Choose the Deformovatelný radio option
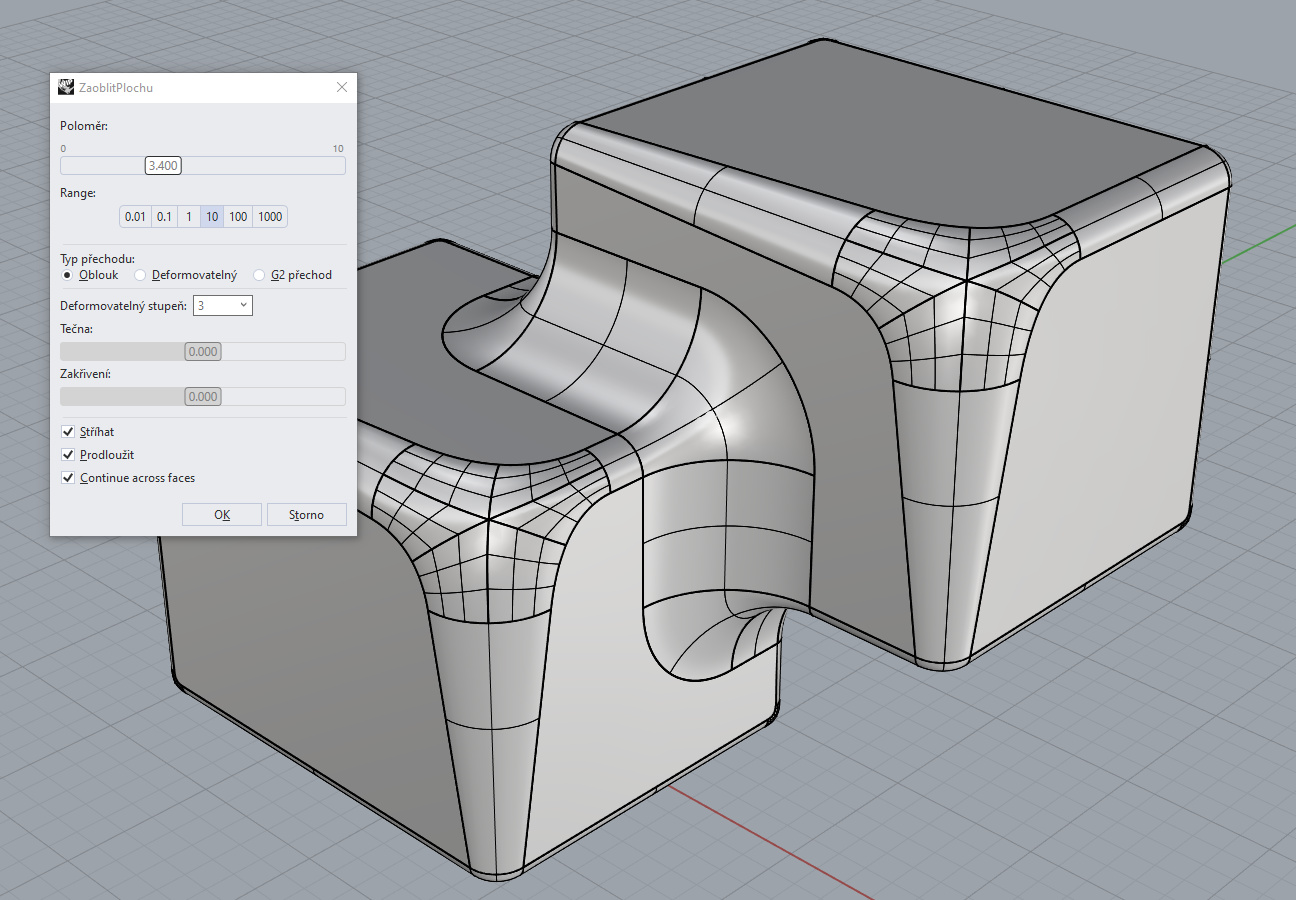 click(141, 275)
